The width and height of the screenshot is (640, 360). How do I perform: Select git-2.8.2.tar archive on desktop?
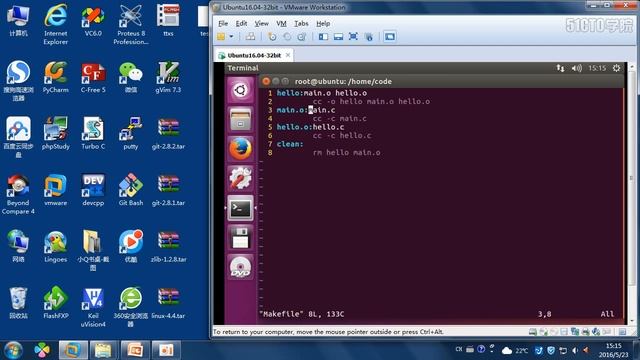(168, 133)
